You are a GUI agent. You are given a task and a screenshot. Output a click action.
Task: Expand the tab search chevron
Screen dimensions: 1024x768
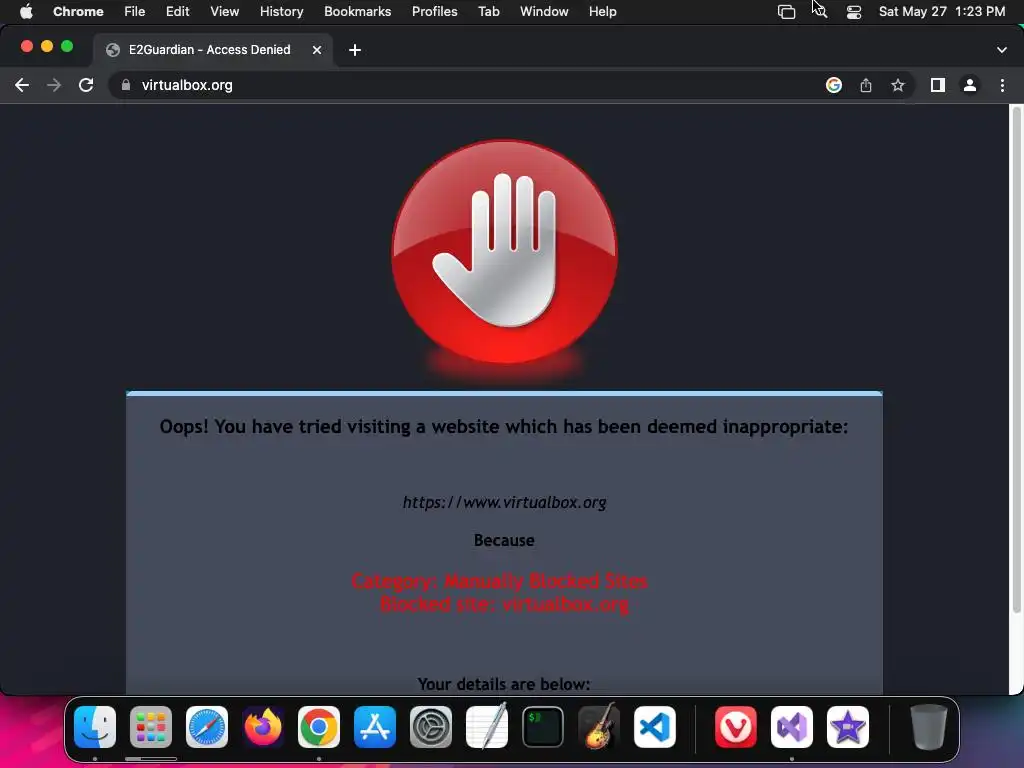(x=1002, y=50)
